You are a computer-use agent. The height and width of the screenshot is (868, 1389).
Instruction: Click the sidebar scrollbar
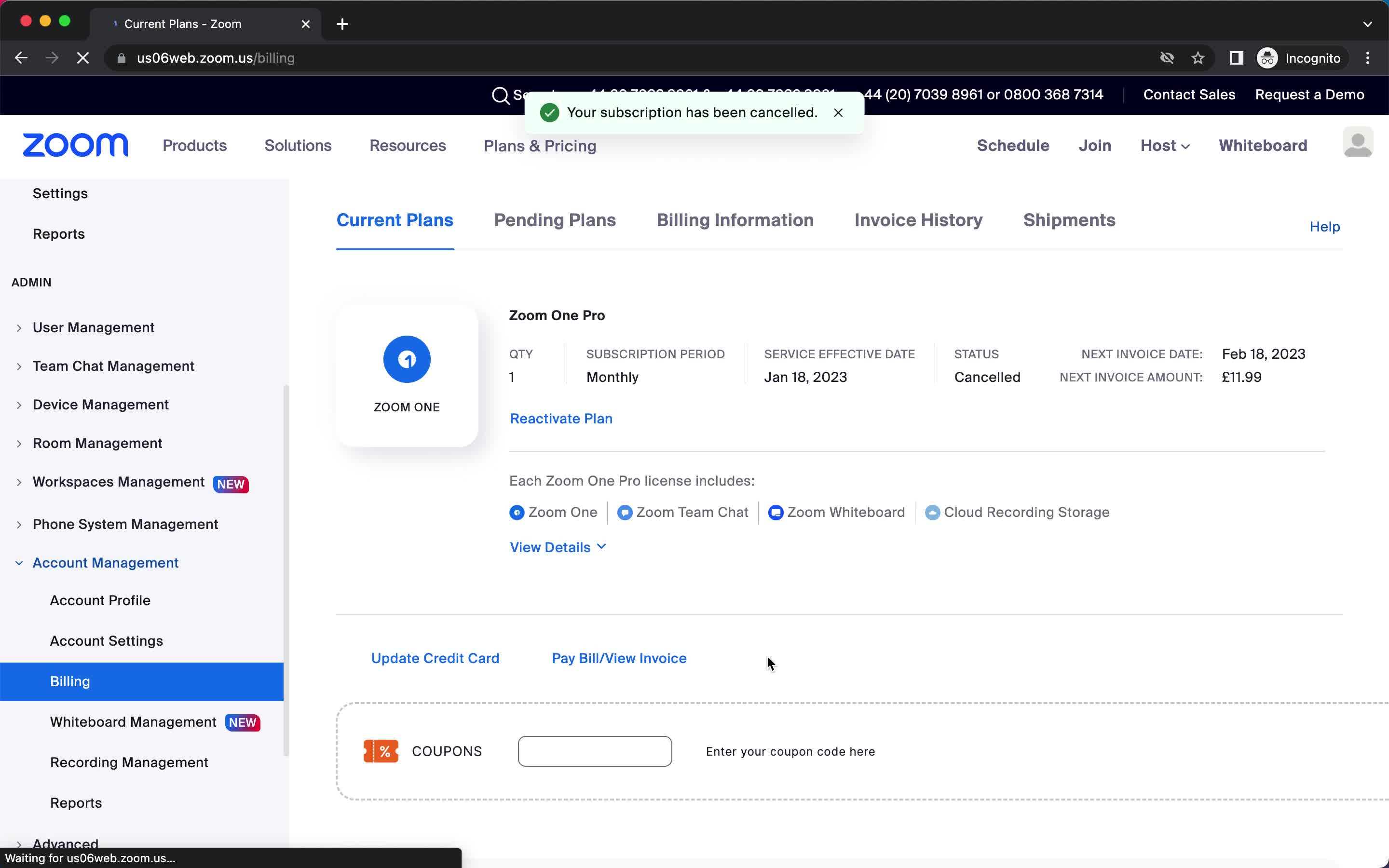click(286, 571)
